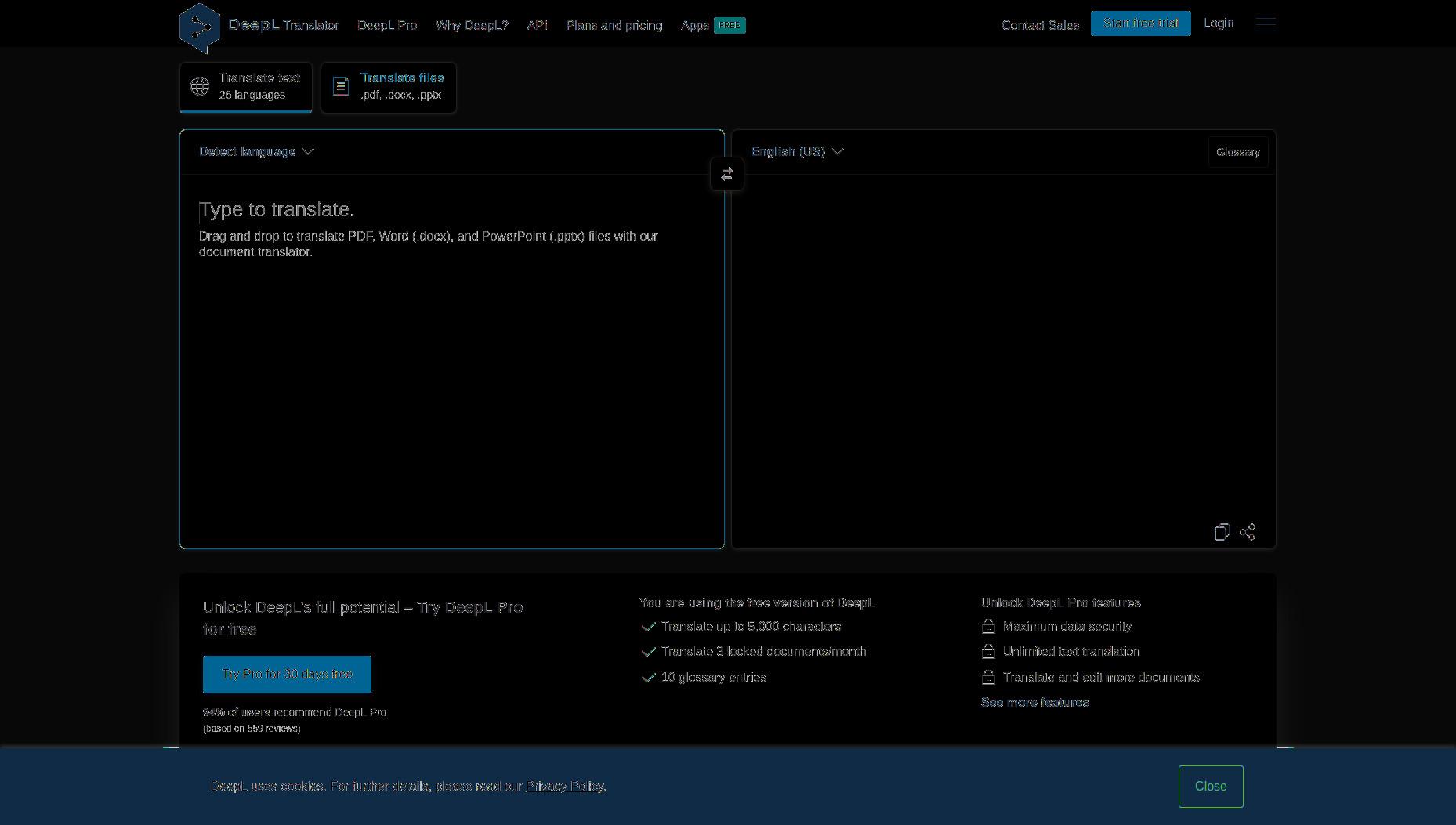The height and width of the screenshot is (825, 1456).
Task: Click lock icon beside Translate and edit more documents
Action: click(989, 677)
